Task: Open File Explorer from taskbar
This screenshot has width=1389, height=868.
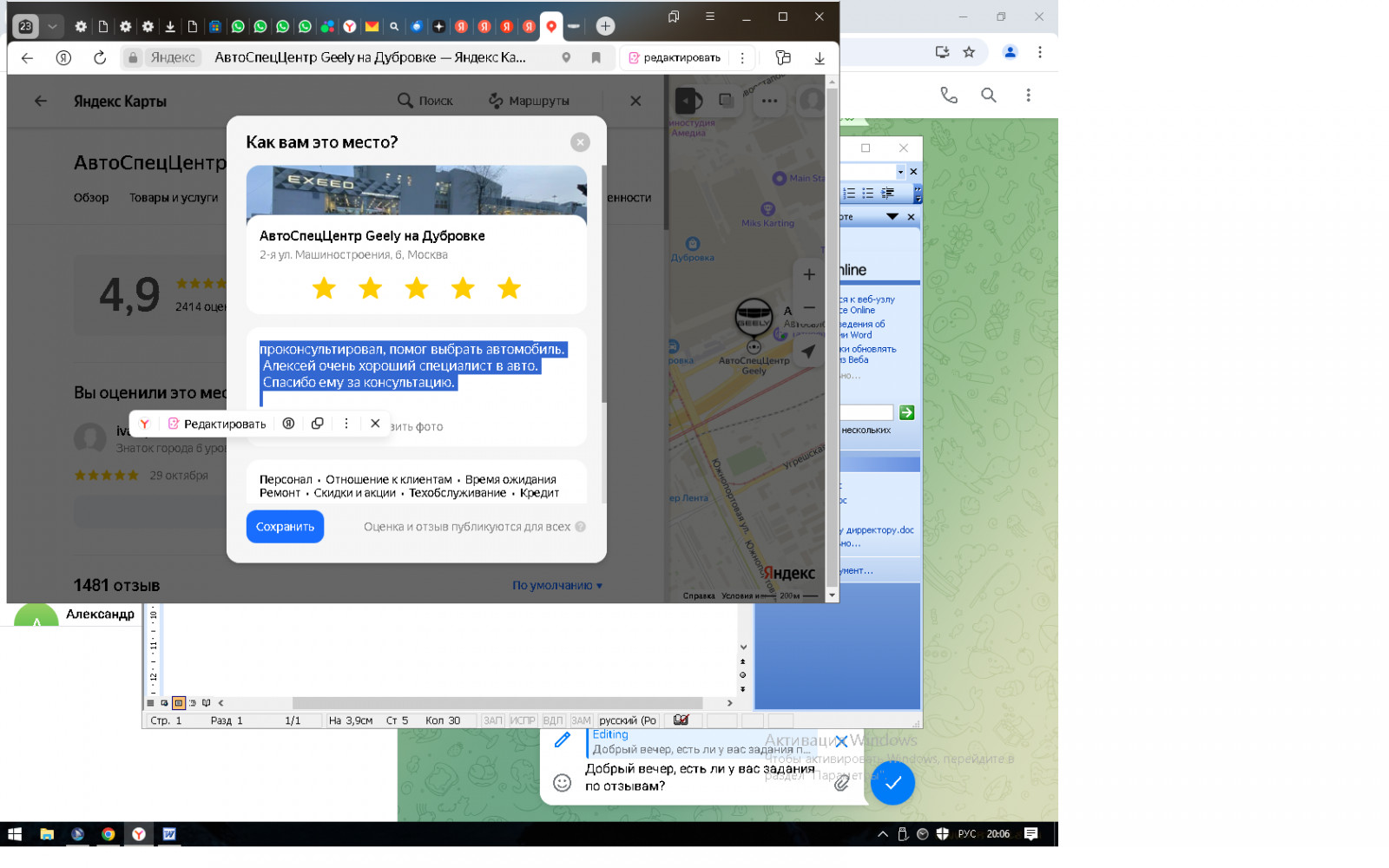Action: (x=47, y=834)
